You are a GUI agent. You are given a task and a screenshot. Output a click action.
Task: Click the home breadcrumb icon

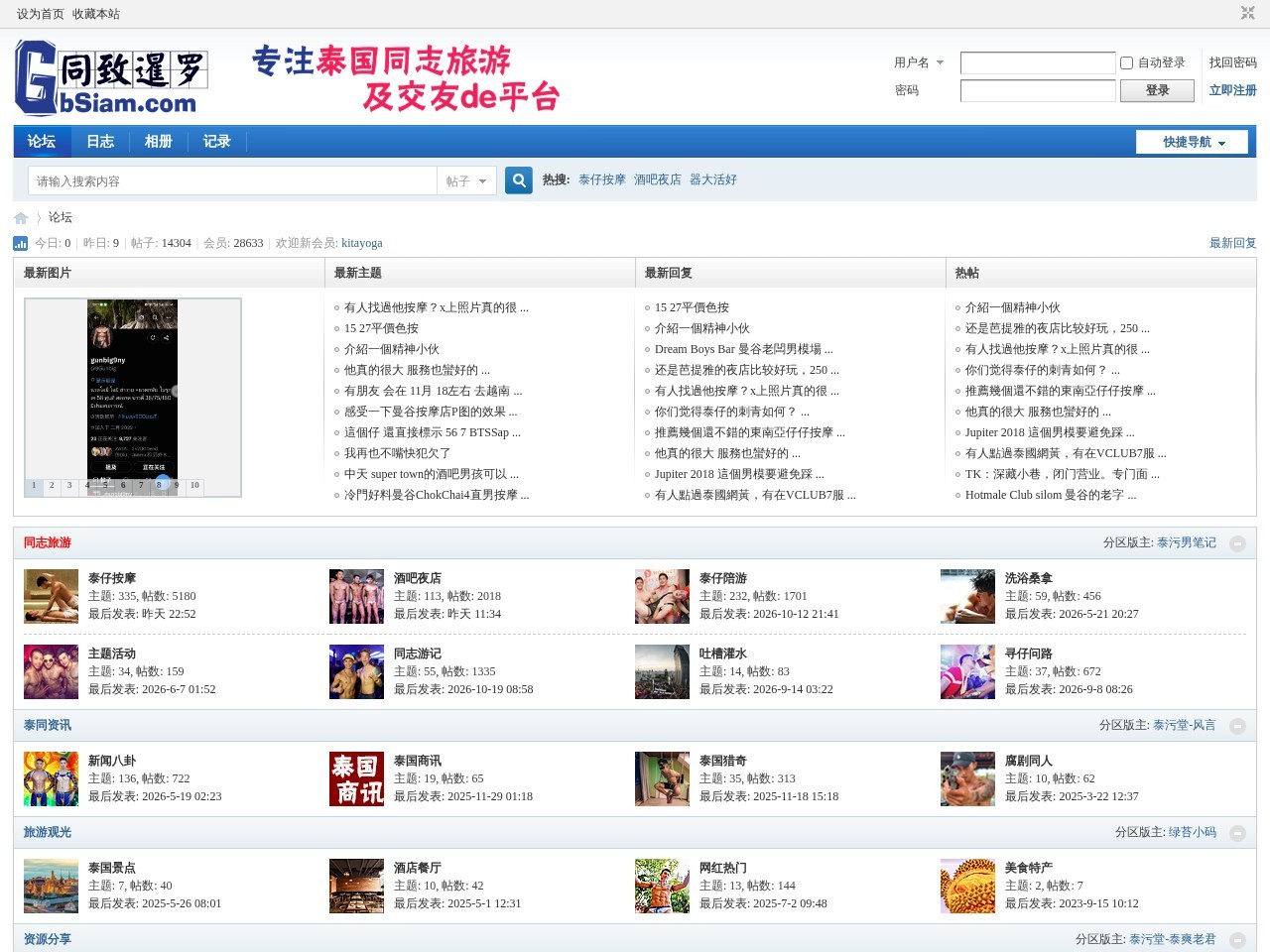[x=21, y=218]
